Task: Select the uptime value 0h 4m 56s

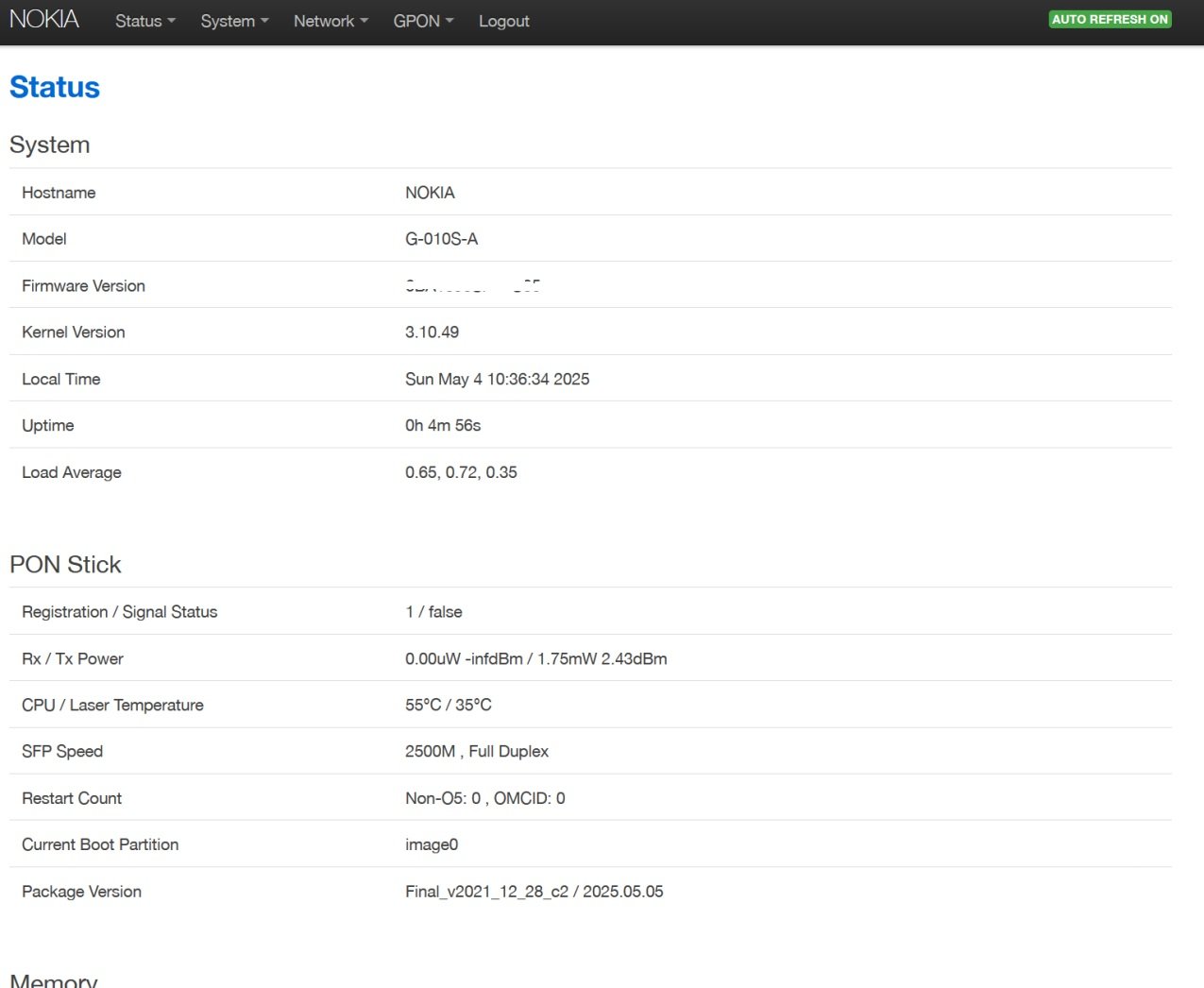Action: 443,425
